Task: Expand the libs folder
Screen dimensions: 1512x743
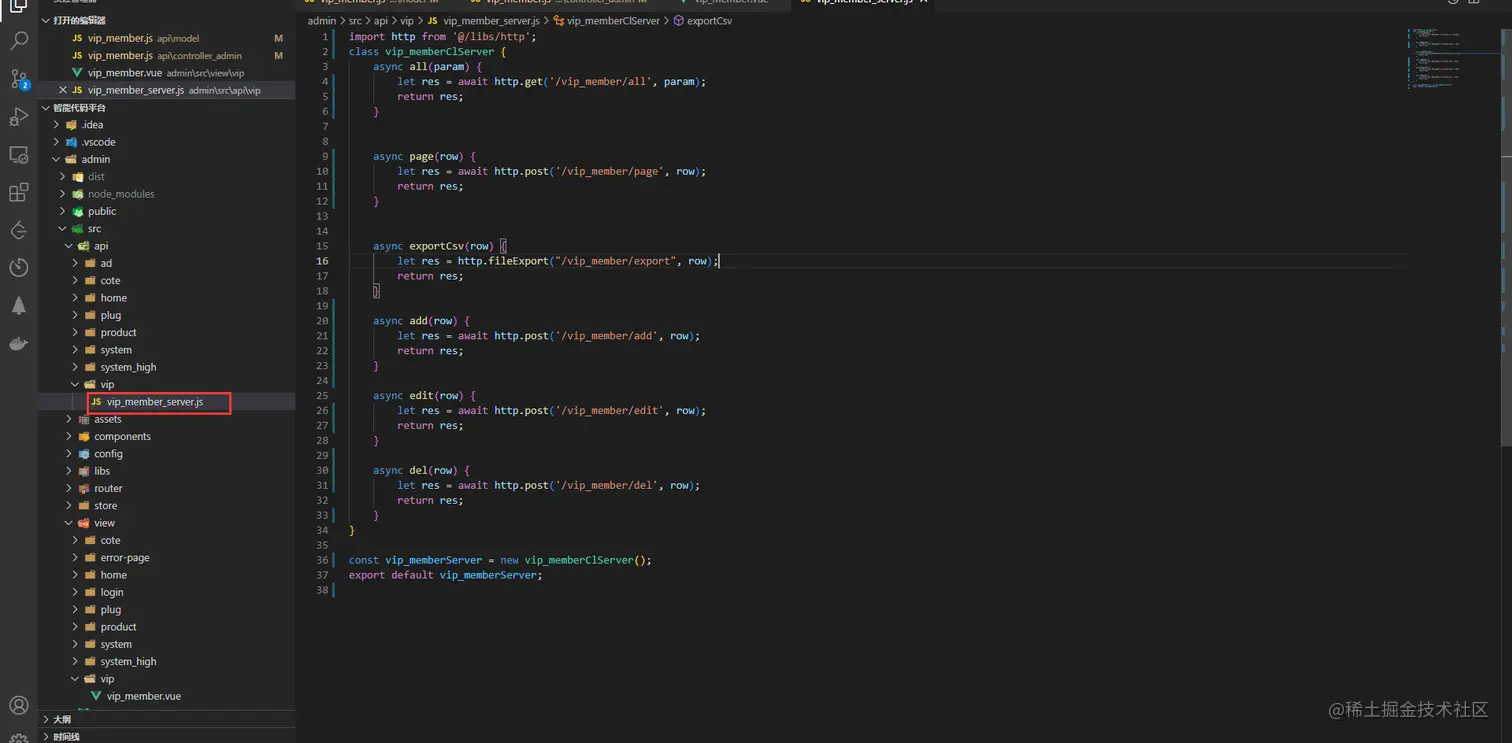Action: pos(69,471)
